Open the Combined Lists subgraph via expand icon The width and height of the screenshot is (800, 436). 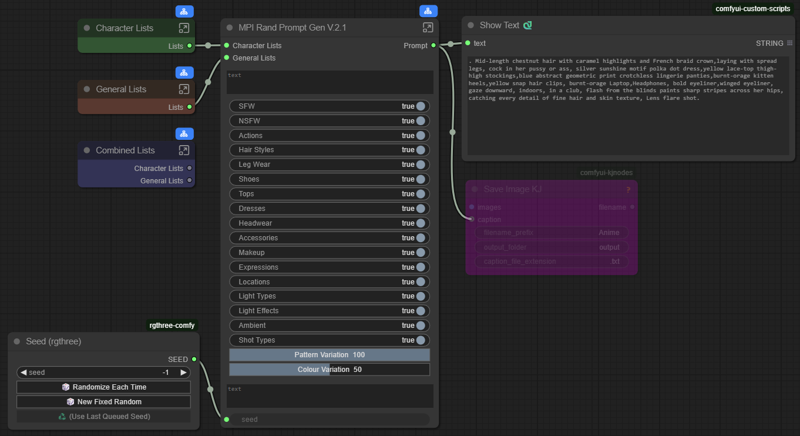183,151
